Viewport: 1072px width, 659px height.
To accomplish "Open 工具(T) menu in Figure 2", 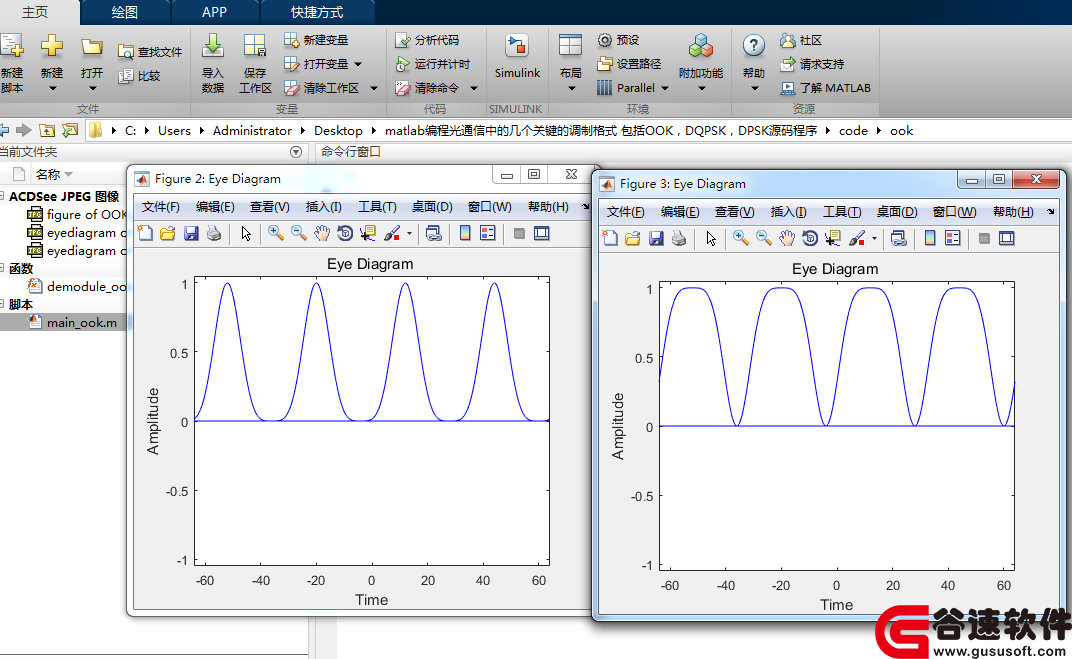I will [x=377, y=207].
